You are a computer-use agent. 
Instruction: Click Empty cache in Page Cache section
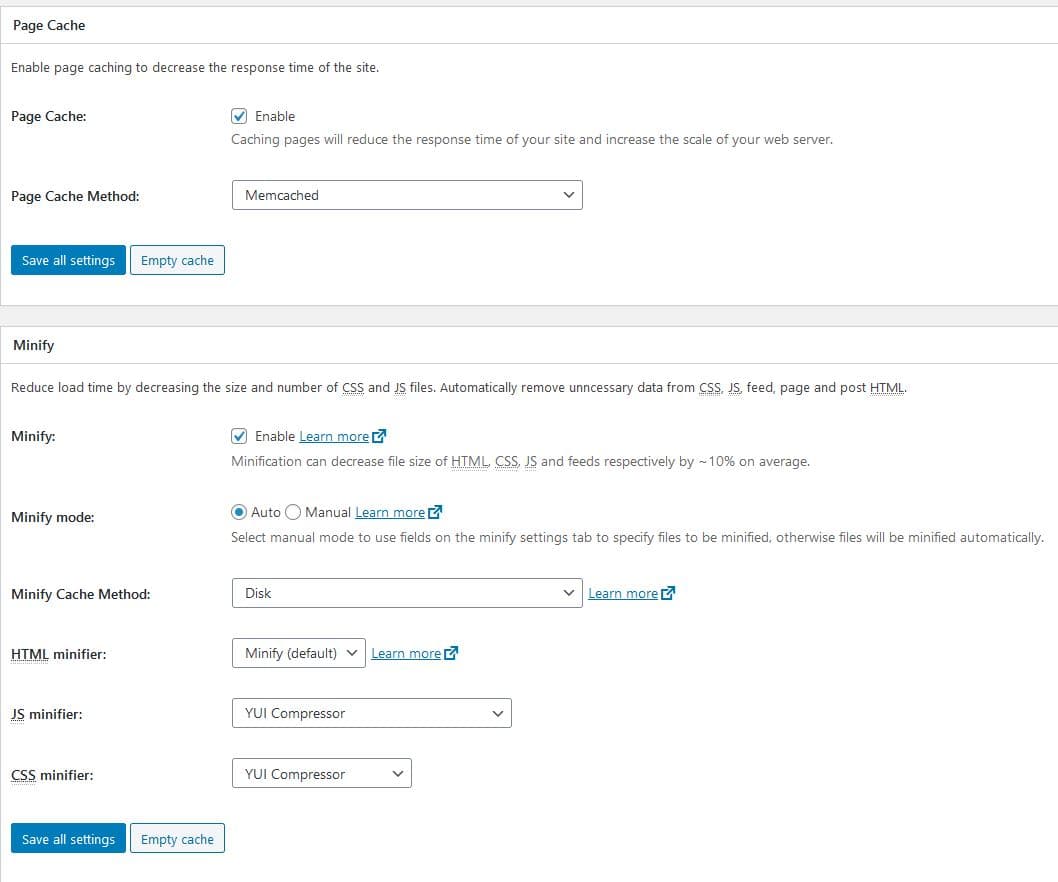(x=177, y=260)
